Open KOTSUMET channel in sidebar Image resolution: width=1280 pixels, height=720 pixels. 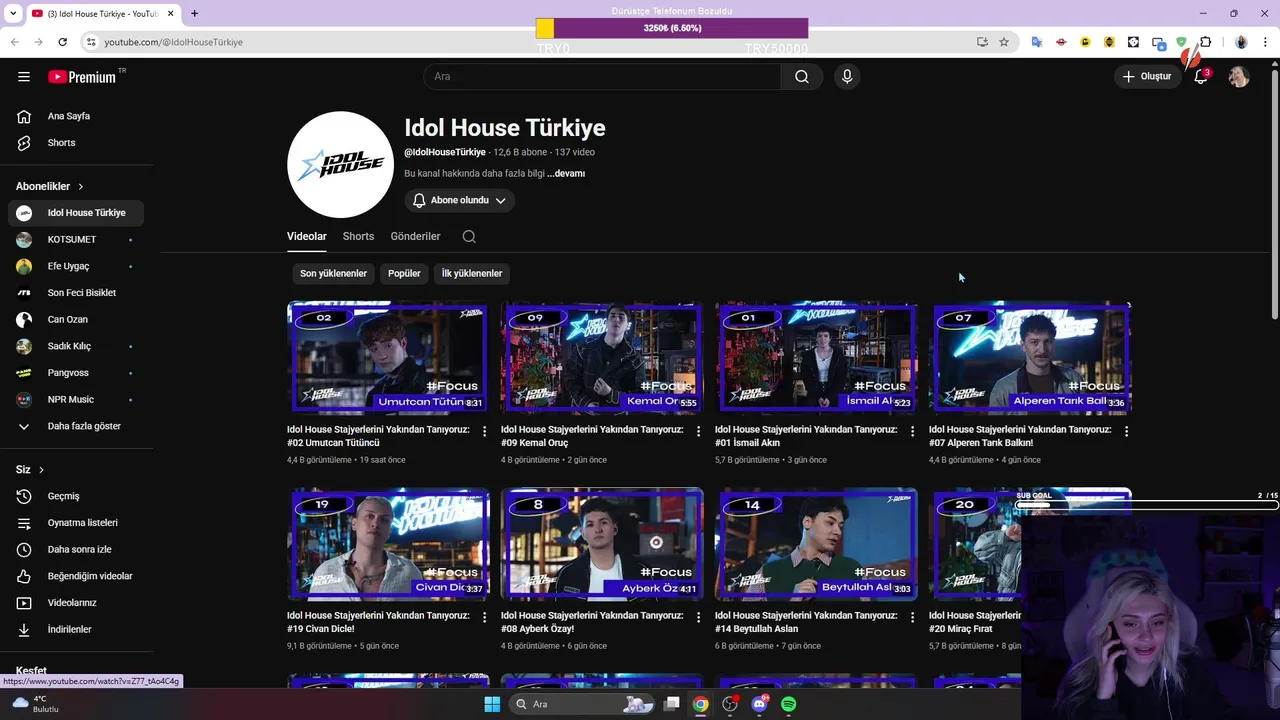75,240
